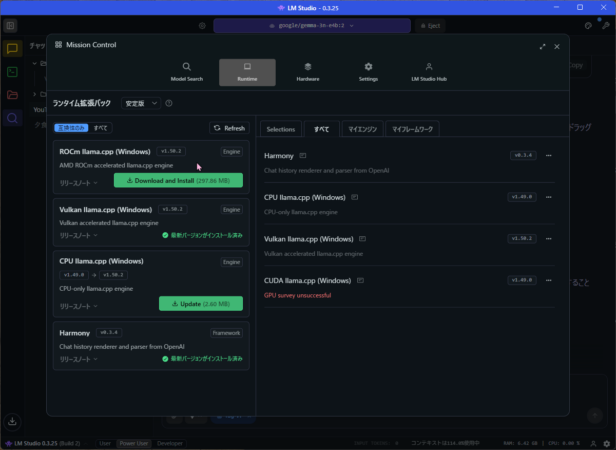This screenshot has height=450, width=616.
Task: Select the Selections tab
Action: coord(280,129)
